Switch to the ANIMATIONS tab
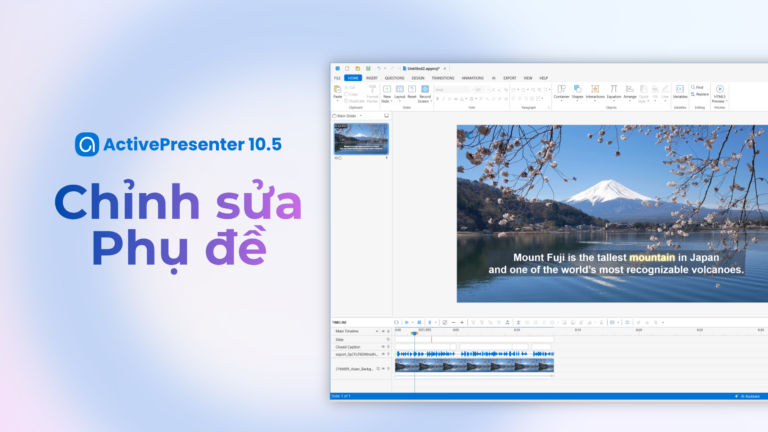The image size is (768, 432). (473, 78)
